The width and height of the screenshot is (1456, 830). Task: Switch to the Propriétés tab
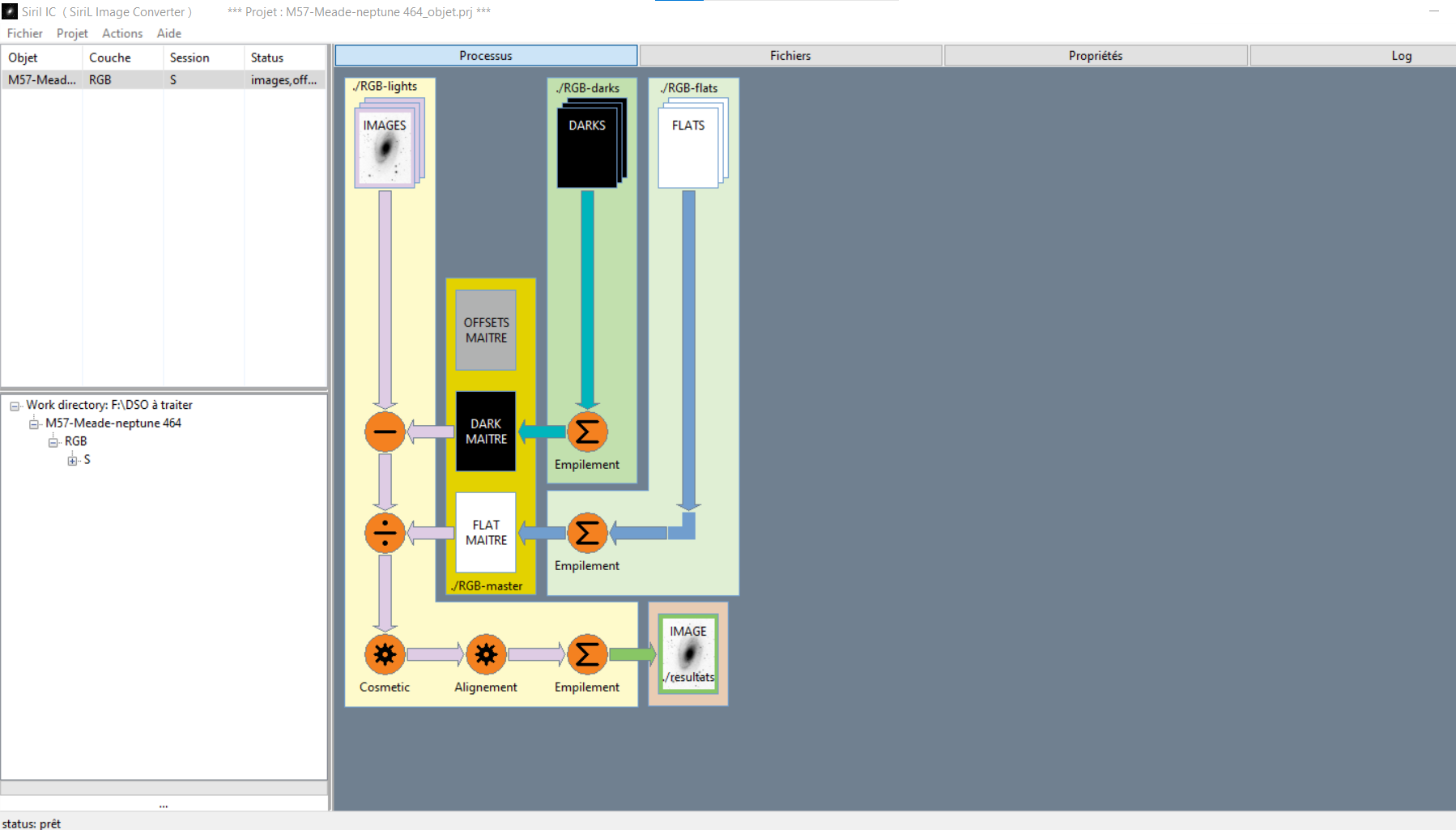[x=1096, y=55]
